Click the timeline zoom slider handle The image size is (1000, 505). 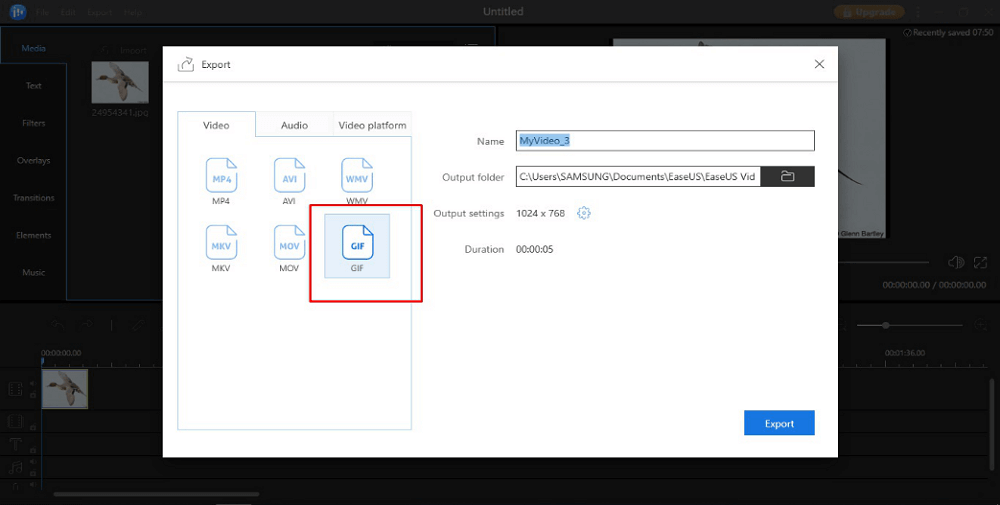[x=885, y=325]
